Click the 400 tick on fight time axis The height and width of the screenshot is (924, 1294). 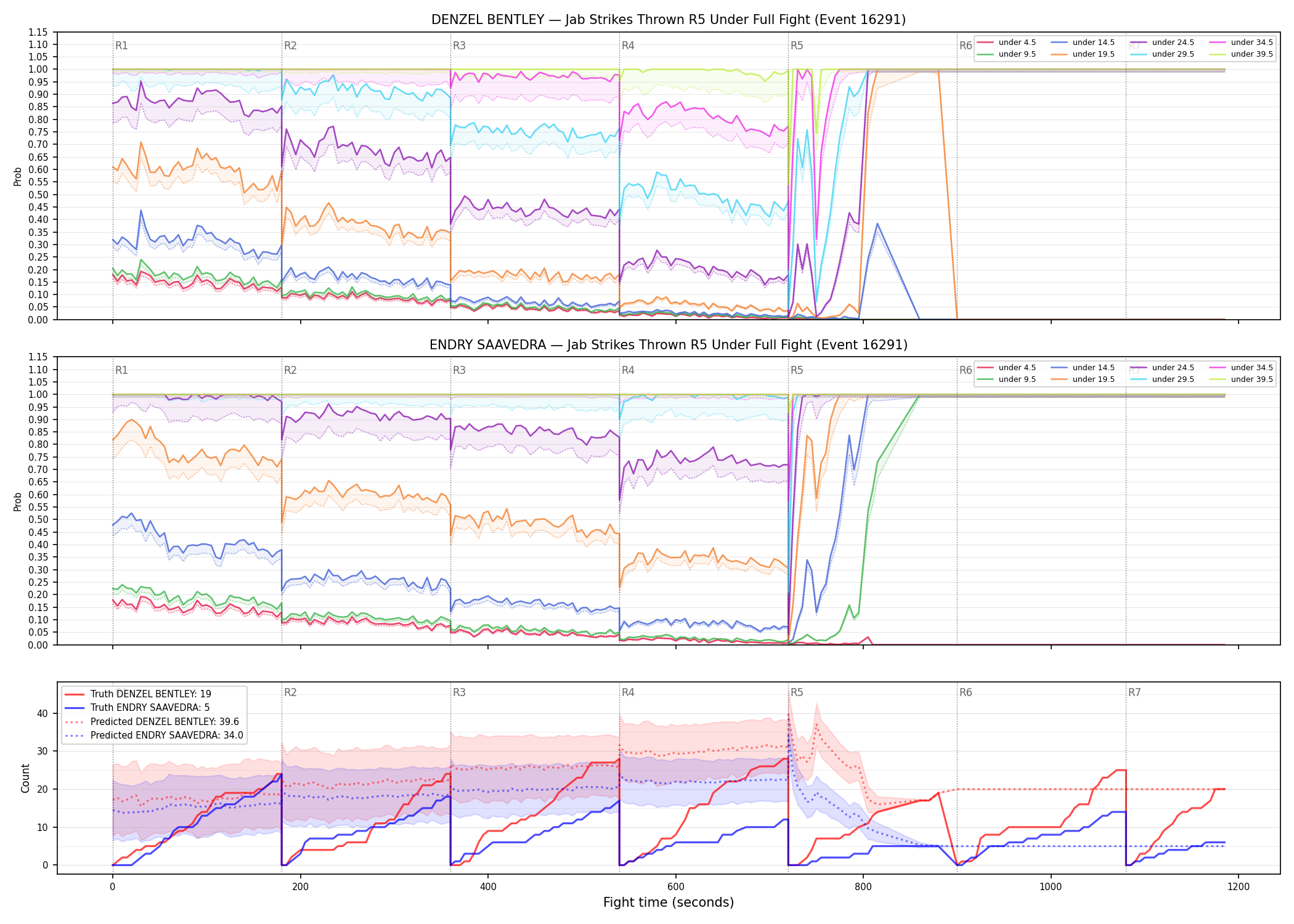click(x=488, y=886)
